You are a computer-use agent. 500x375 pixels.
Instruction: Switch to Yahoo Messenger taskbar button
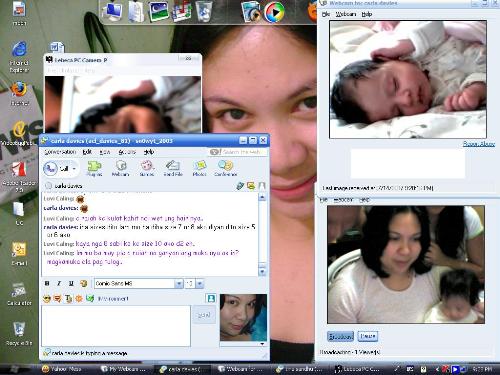62,369
